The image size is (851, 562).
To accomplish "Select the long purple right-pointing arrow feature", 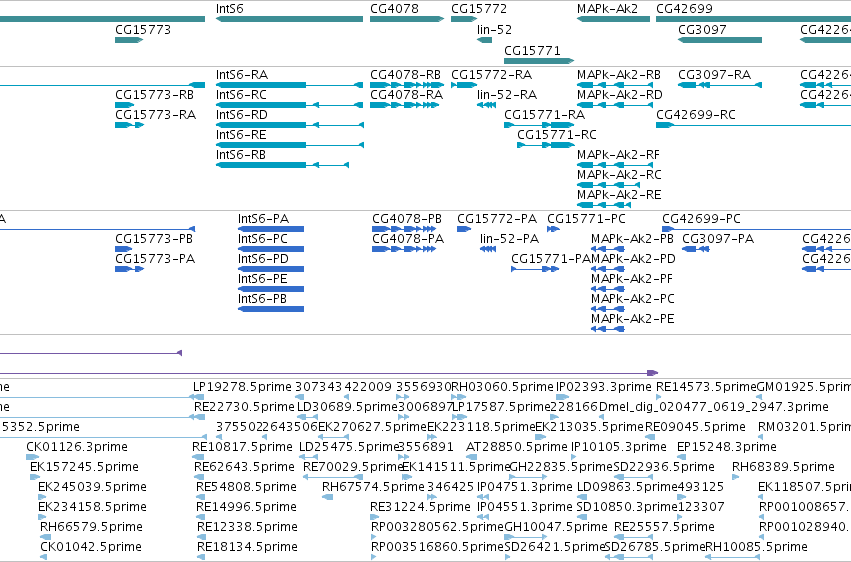I will click(329, 373).
